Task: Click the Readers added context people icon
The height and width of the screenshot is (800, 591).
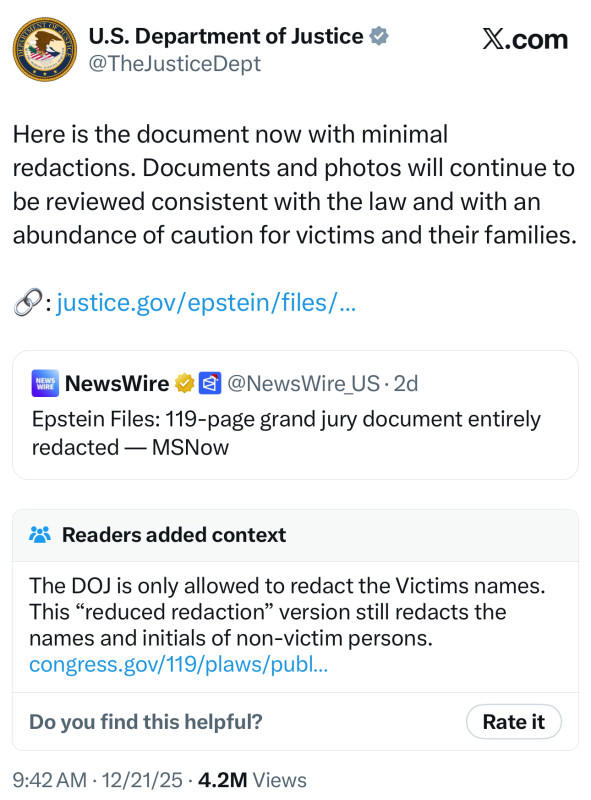Action: coord(38,535)
